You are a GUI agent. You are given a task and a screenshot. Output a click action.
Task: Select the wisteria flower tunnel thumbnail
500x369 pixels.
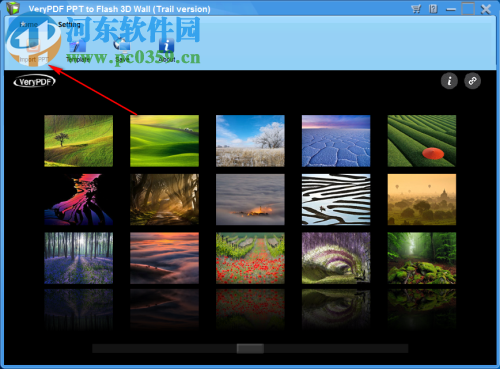point(336,258)
